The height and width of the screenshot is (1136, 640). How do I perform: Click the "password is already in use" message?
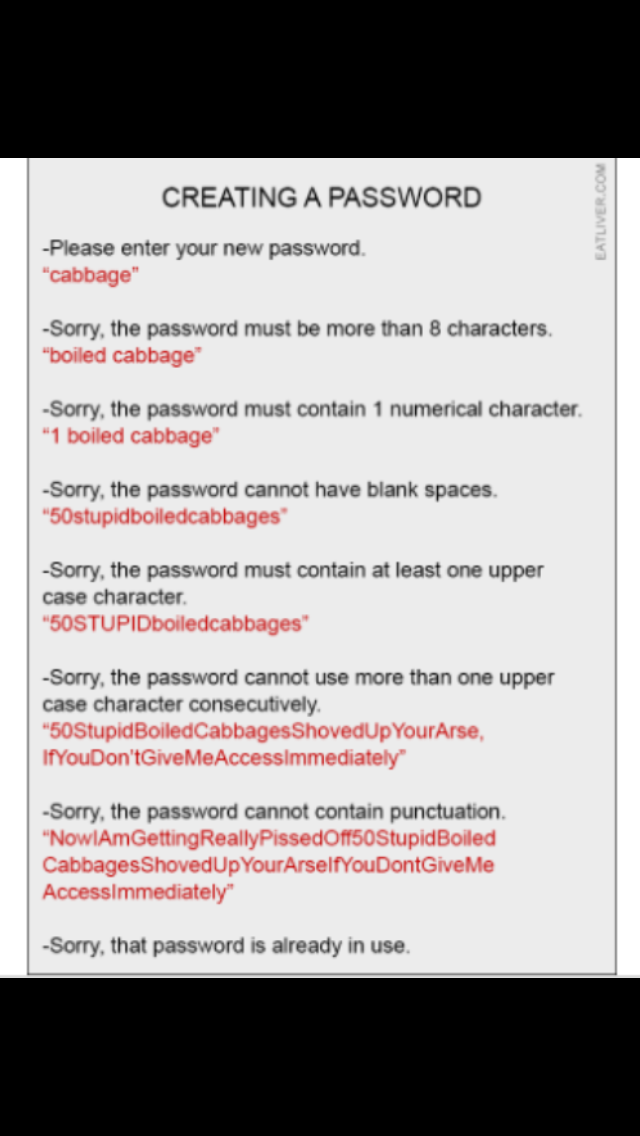[226, 946]
